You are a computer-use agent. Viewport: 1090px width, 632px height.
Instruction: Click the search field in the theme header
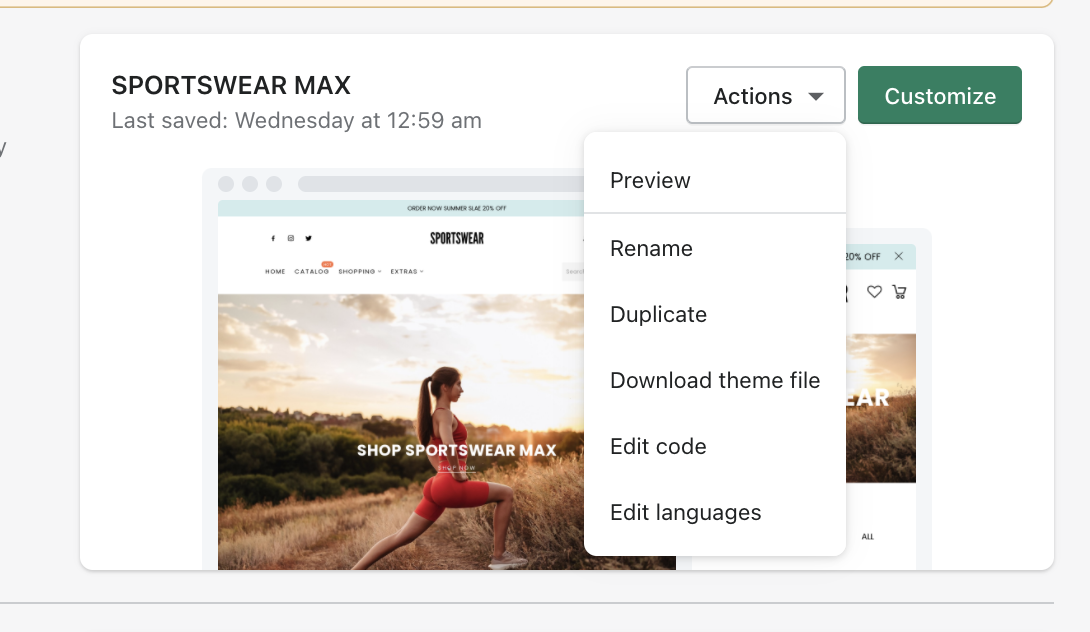575,271
